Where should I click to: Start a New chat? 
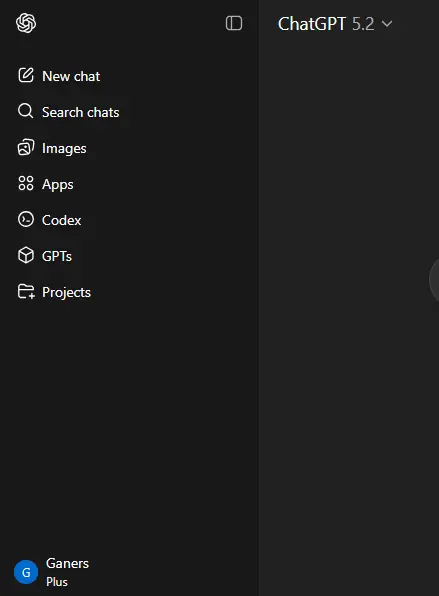[x=71, y=76]
